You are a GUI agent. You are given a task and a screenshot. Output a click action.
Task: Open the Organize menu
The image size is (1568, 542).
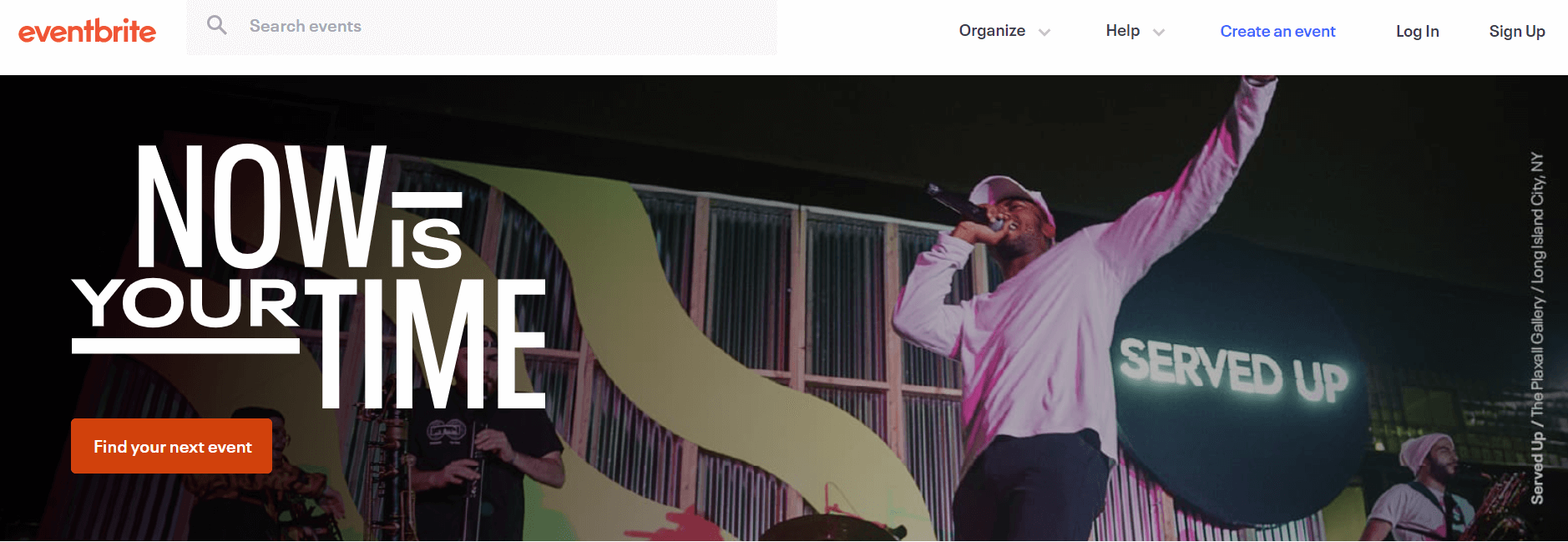[x=991, y=31]
